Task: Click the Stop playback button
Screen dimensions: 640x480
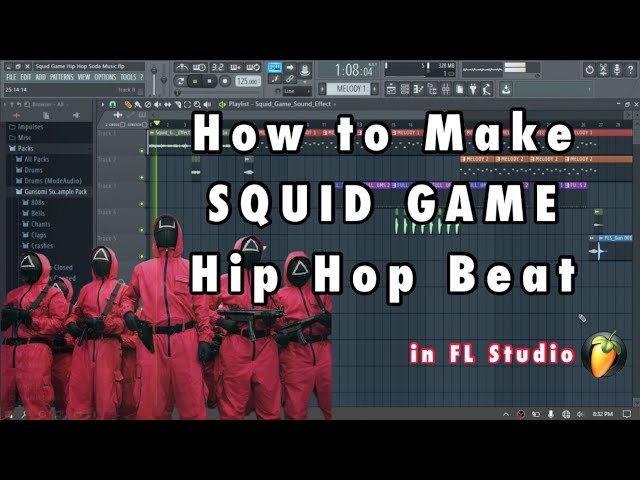Action: pos(209,81)
